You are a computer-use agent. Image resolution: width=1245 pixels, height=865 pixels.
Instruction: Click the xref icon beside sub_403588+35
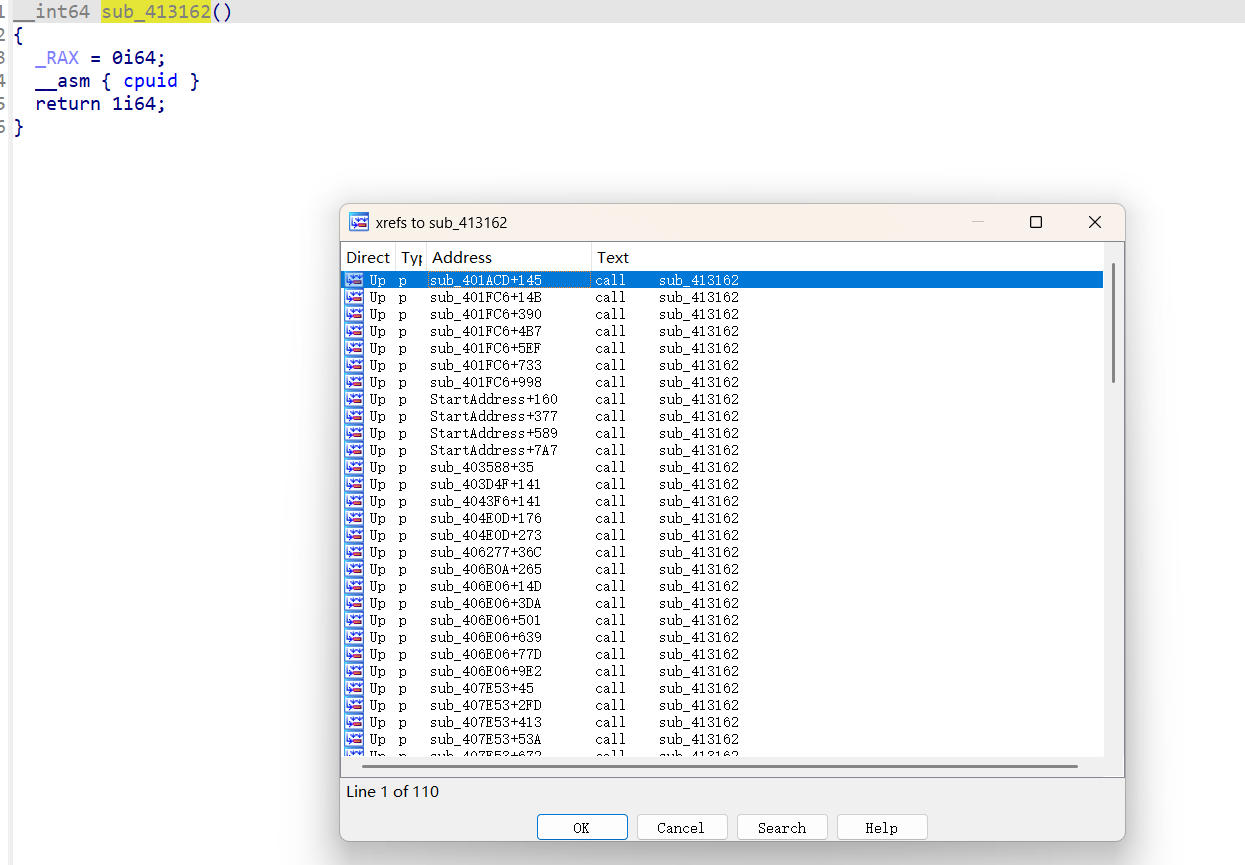point(354,467)
